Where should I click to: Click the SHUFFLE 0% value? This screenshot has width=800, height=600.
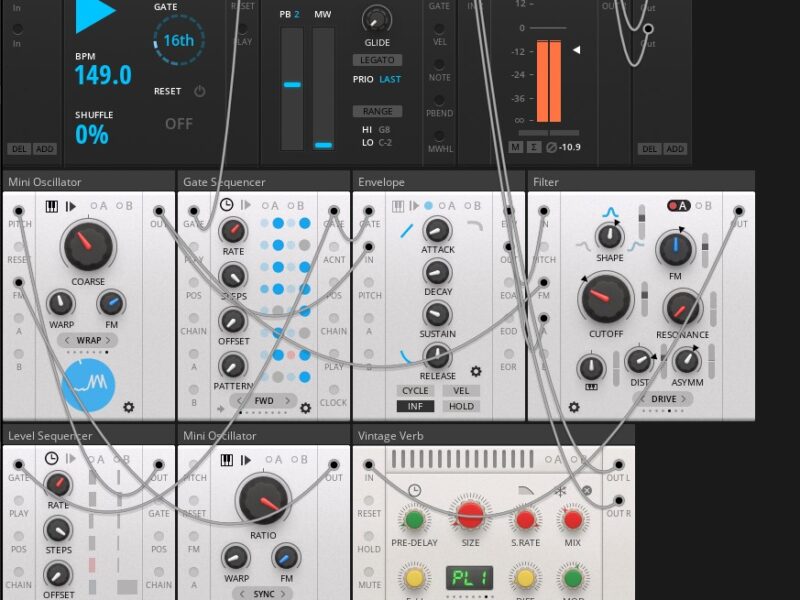(x=92, y=135)
